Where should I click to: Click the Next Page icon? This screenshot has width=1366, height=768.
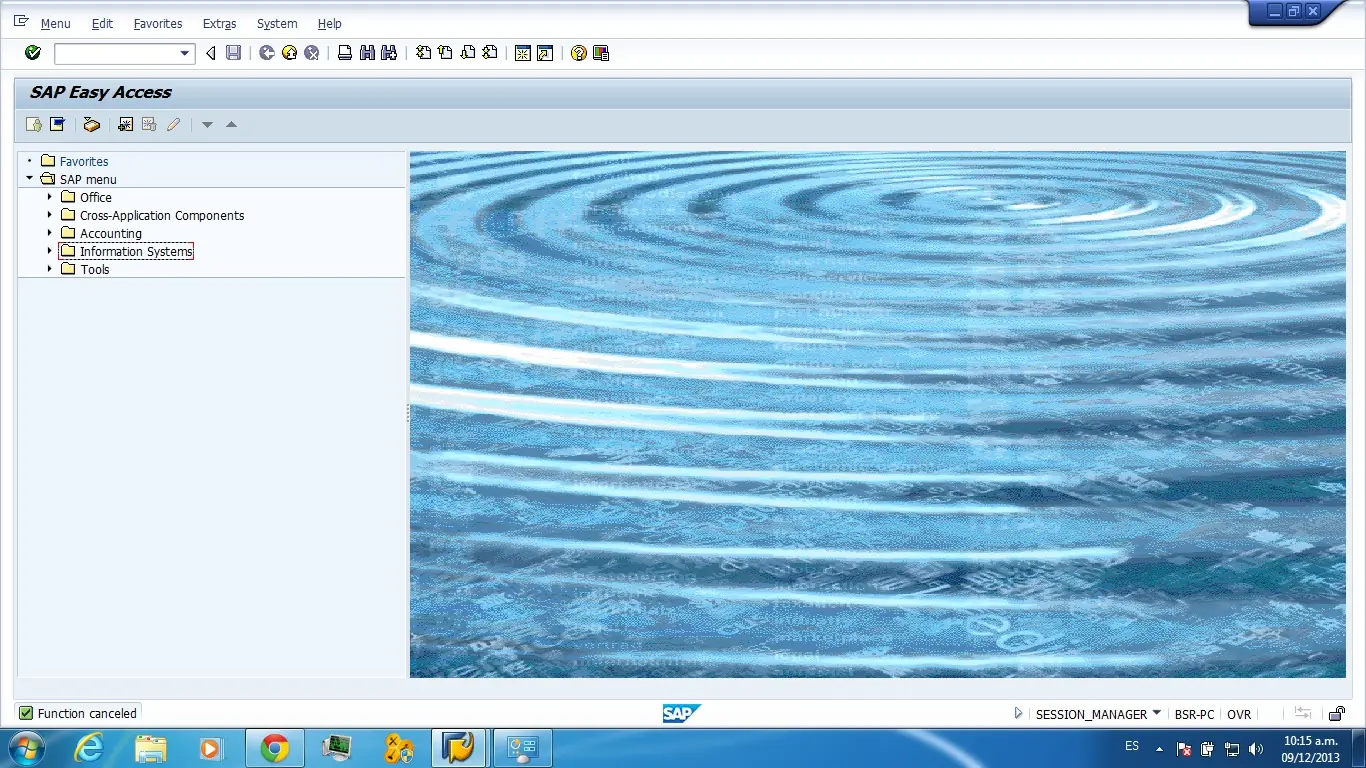467,53
